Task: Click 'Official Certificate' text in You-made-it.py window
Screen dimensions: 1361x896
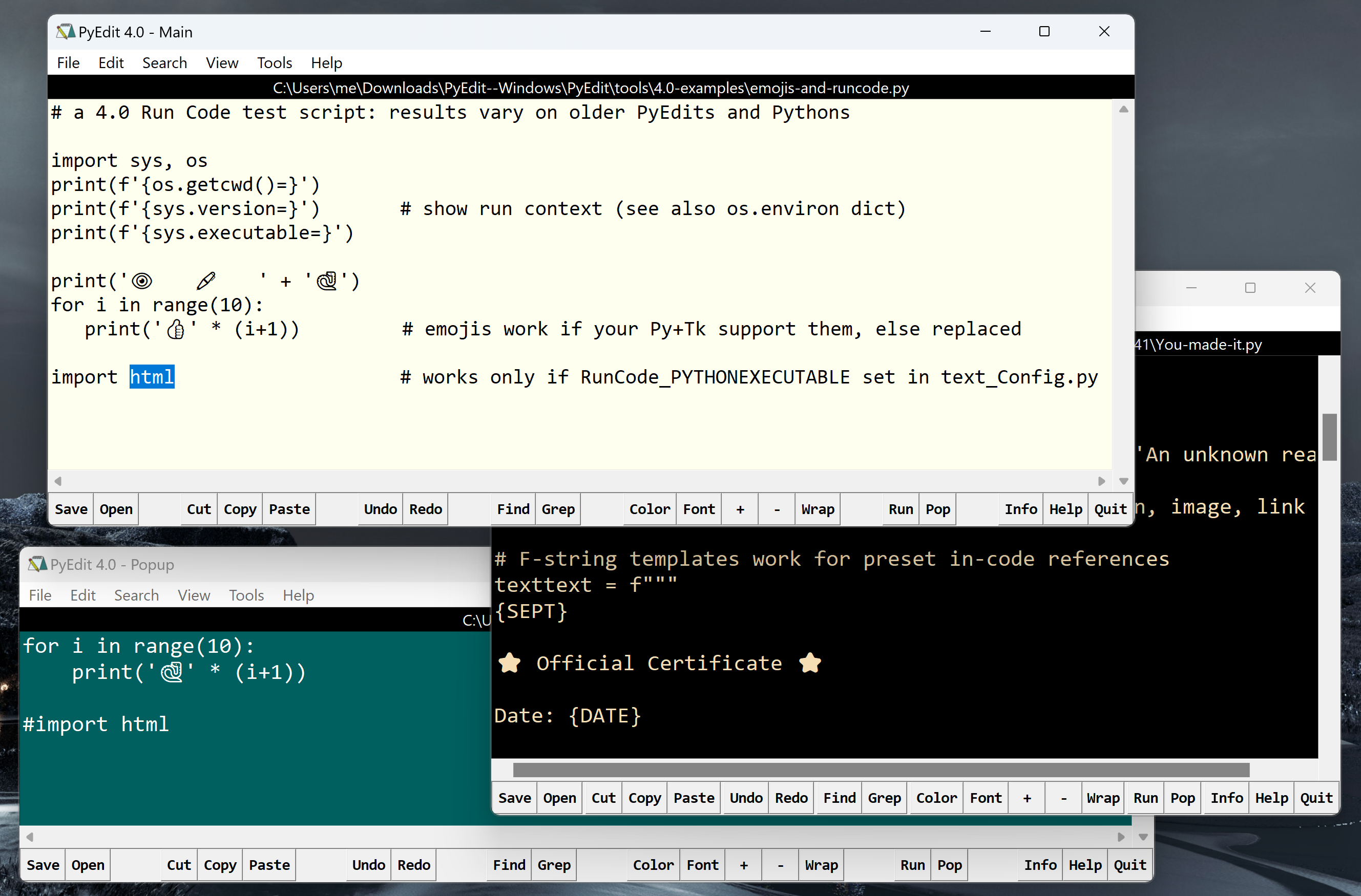Action: [x=659, y=663]
